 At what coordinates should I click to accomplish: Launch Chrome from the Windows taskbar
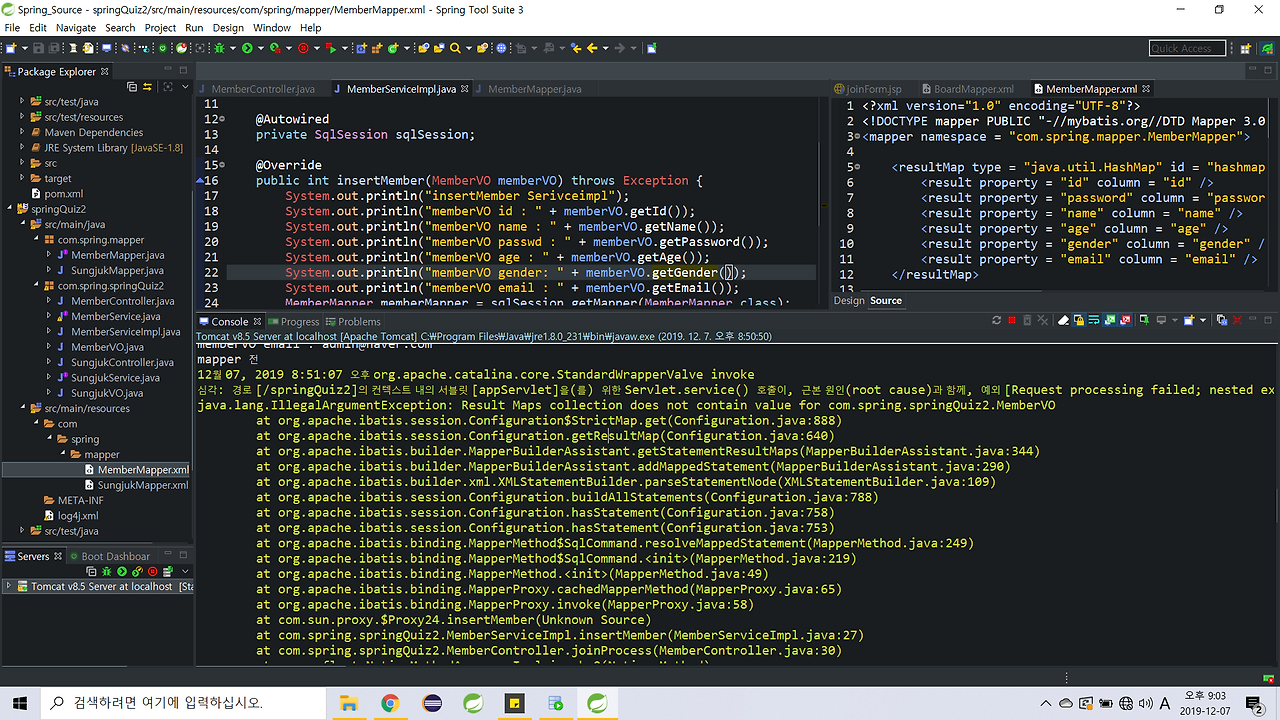tap(390, 703)
